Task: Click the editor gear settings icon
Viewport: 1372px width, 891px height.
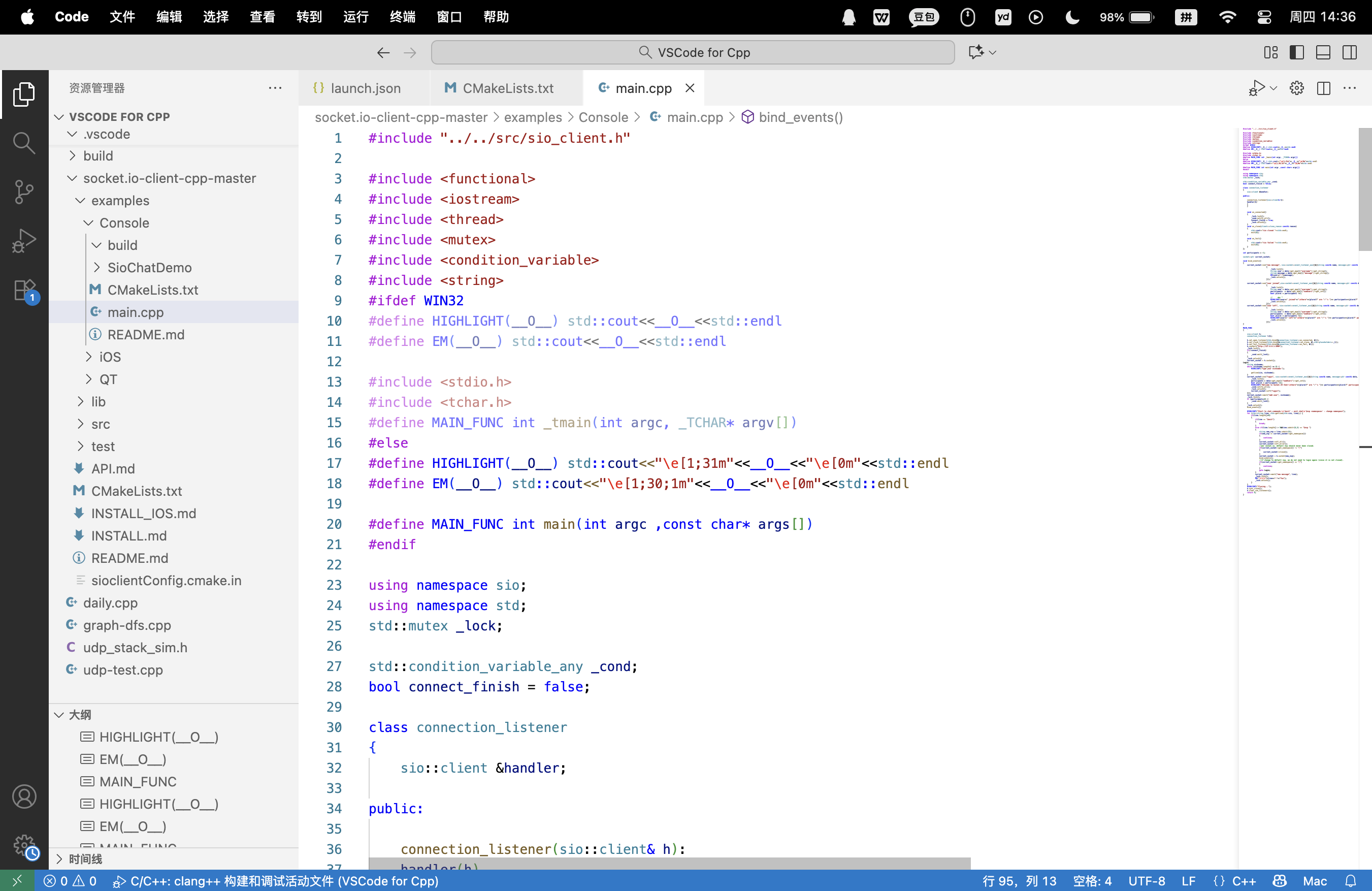Action: tap(1296, 88)
